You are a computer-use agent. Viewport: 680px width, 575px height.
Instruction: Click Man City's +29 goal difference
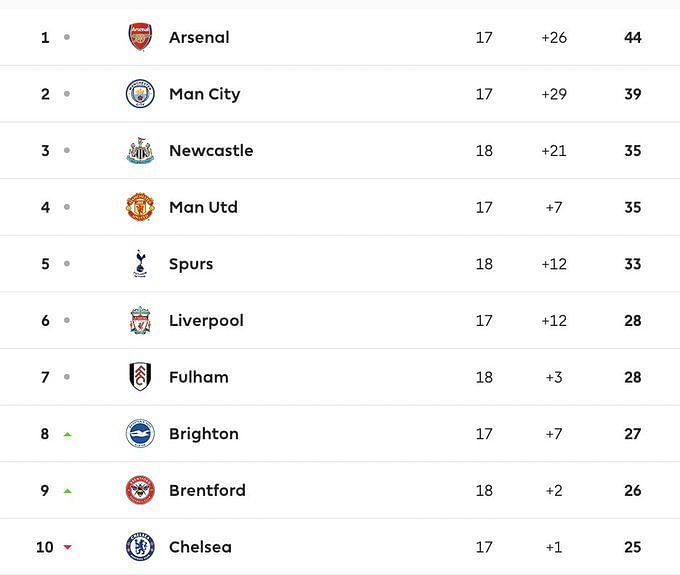coord(554,94)
